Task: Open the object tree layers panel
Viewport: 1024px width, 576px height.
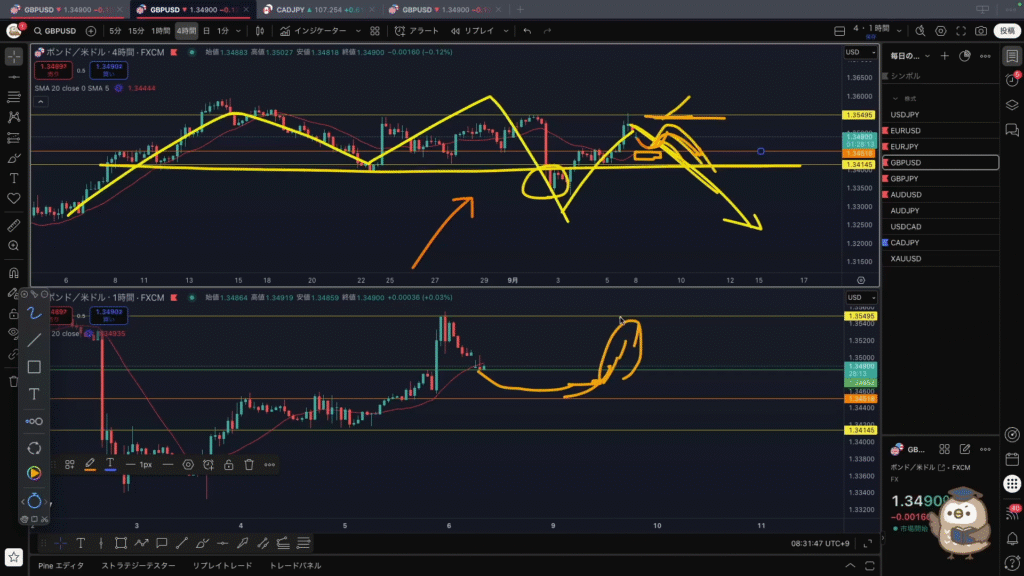Action: pos(1012,104)
